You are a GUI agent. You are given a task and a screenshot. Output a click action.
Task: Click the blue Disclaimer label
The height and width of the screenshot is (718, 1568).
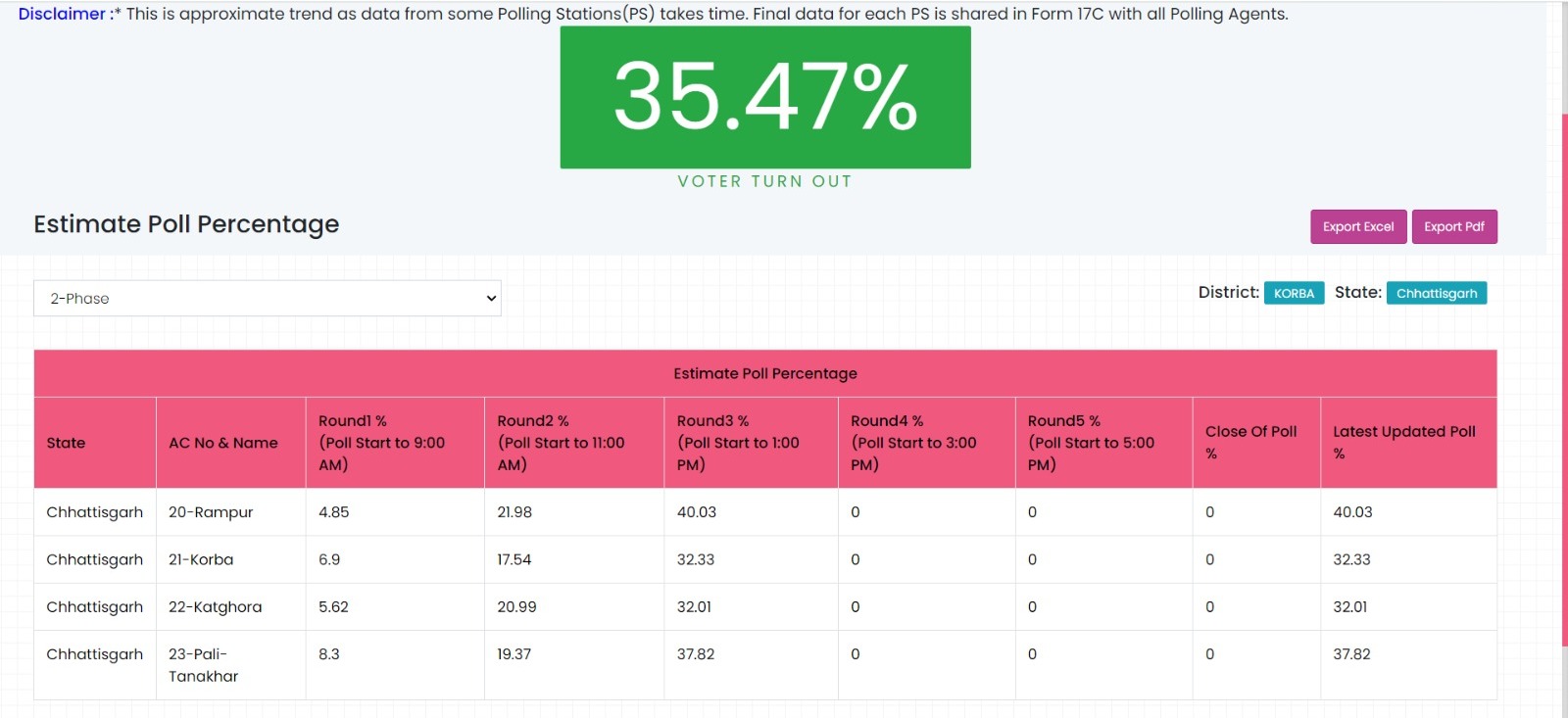coord(62,14)
